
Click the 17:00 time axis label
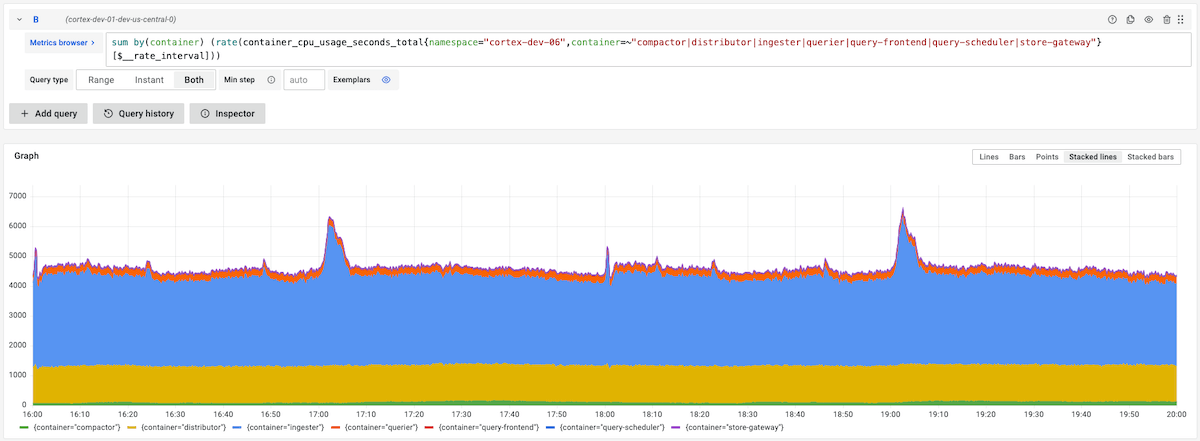(319, 413)
